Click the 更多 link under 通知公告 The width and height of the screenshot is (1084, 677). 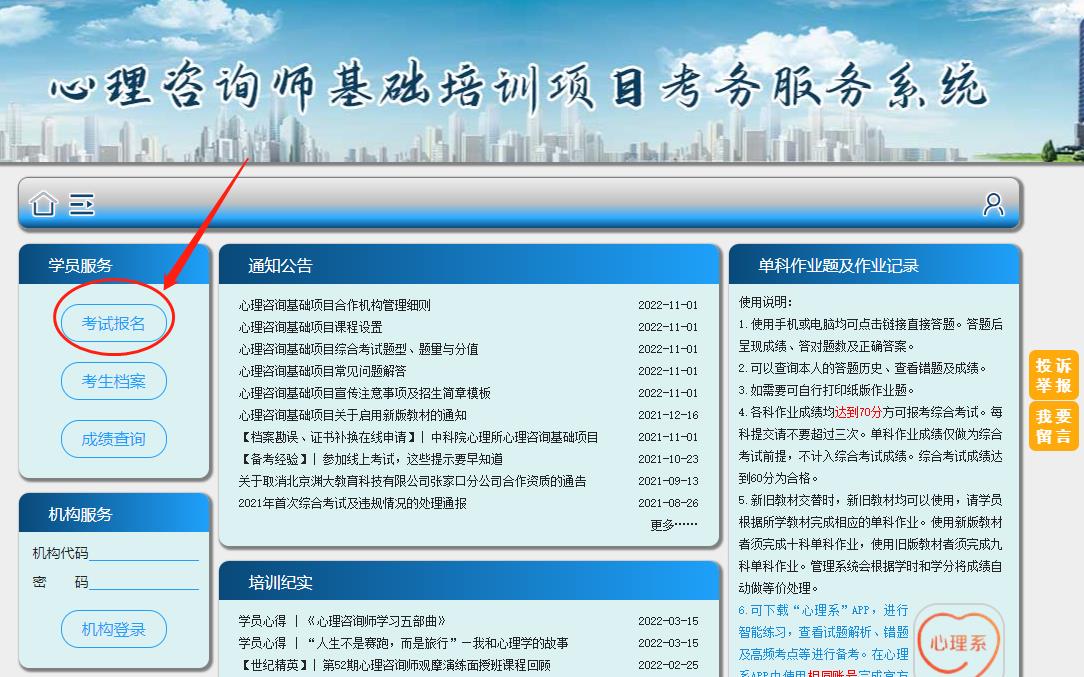point(673,525)
